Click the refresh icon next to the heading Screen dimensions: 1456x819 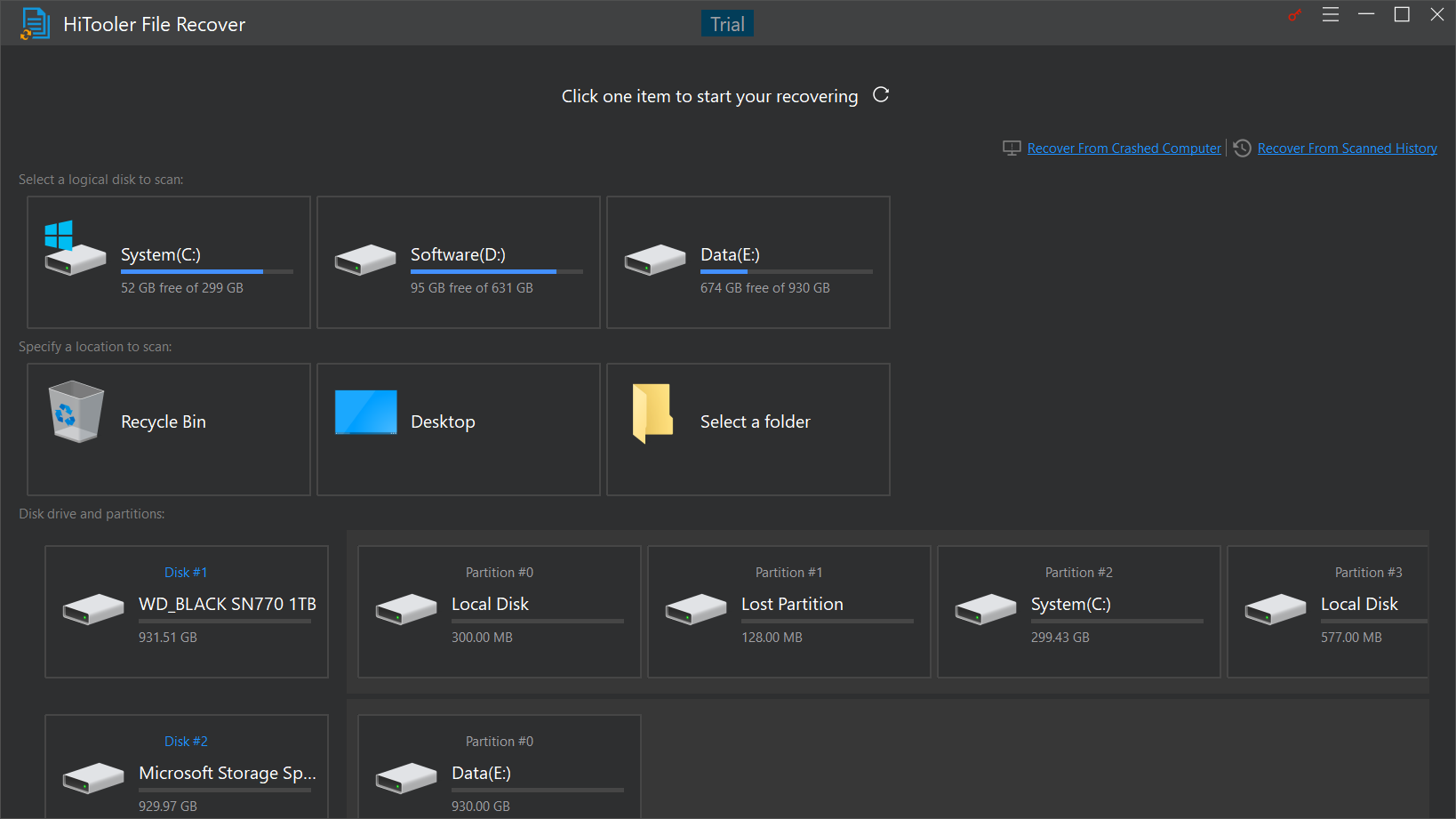[881, 95]
